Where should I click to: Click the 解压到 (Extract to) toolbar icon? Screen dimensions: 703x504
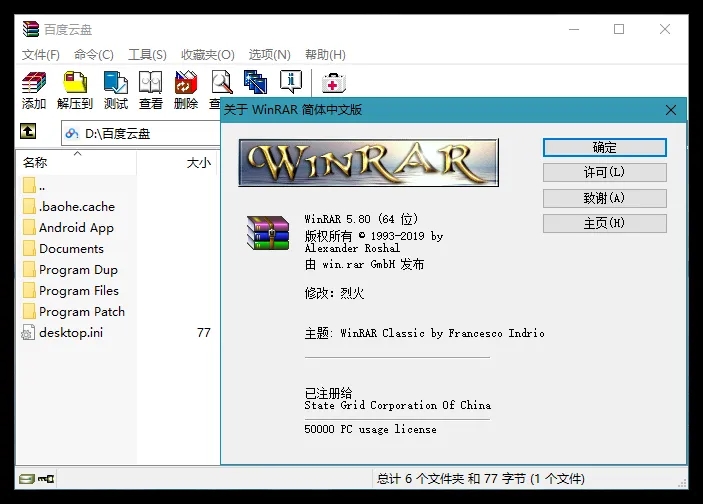point(74,90)
